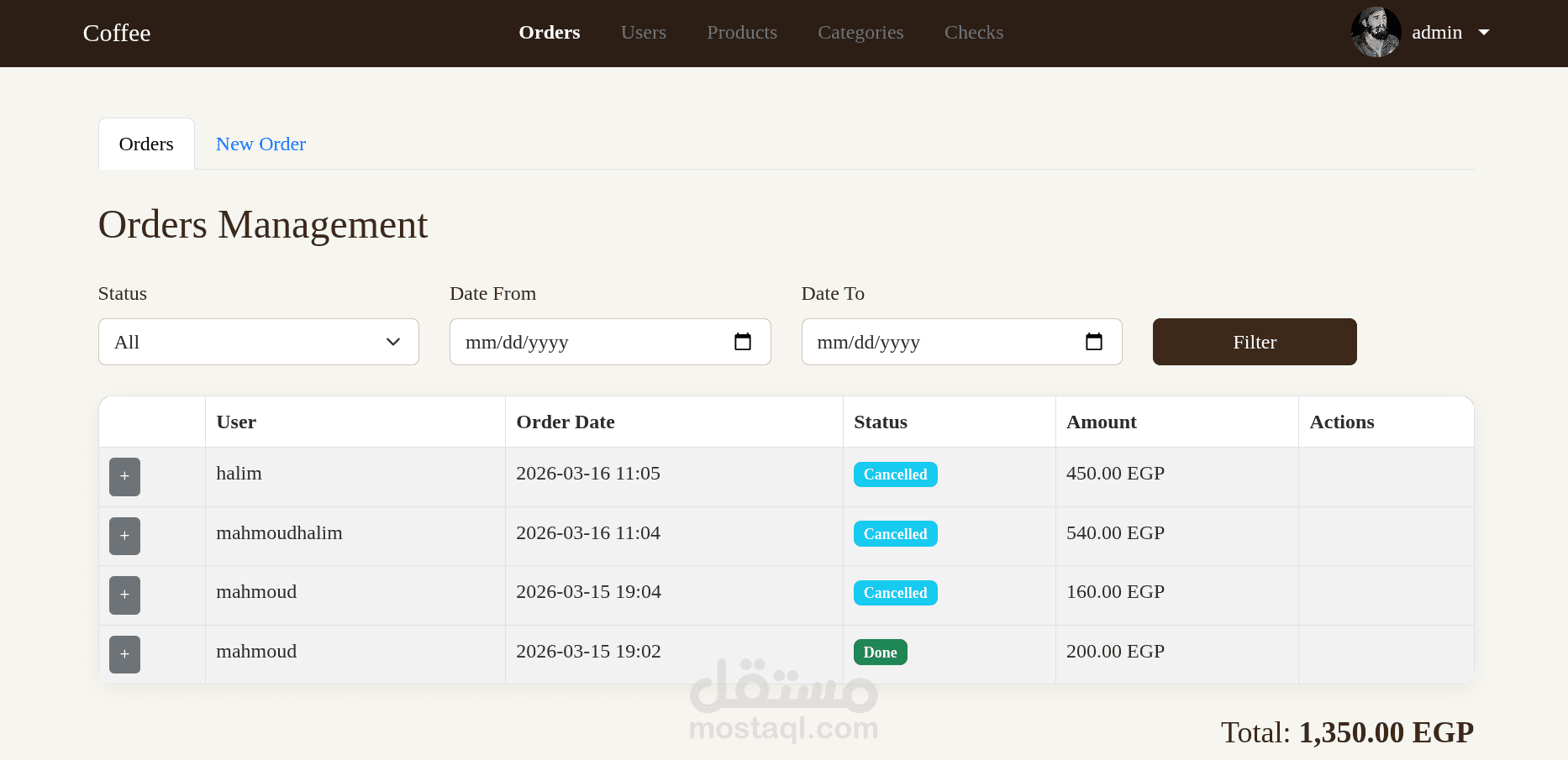Screen dimensions: 1568x760
Task: Expand the 160.00 EGP order row
Action: (x=124, y=595)
